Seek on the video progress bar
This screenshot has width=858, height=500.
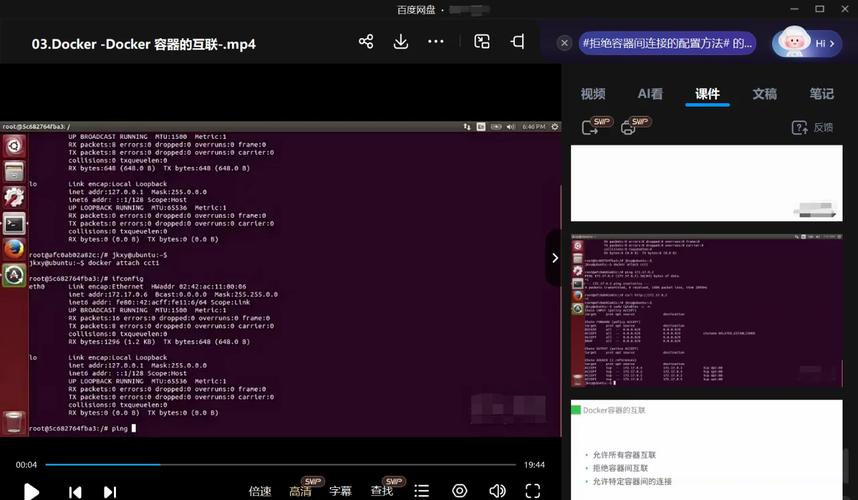(280, 464)
